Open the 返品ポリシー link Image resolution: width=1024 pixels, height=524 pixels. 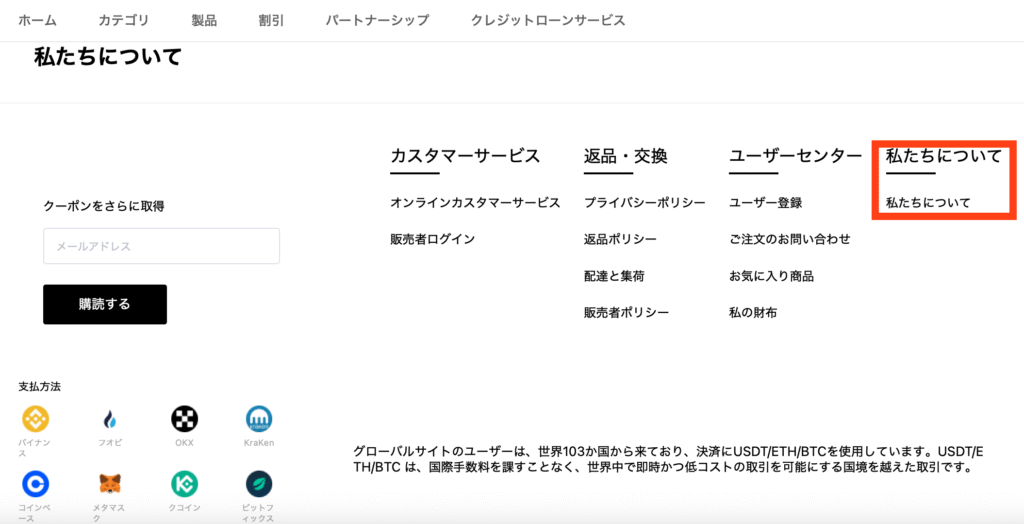[x=620, y=239]
